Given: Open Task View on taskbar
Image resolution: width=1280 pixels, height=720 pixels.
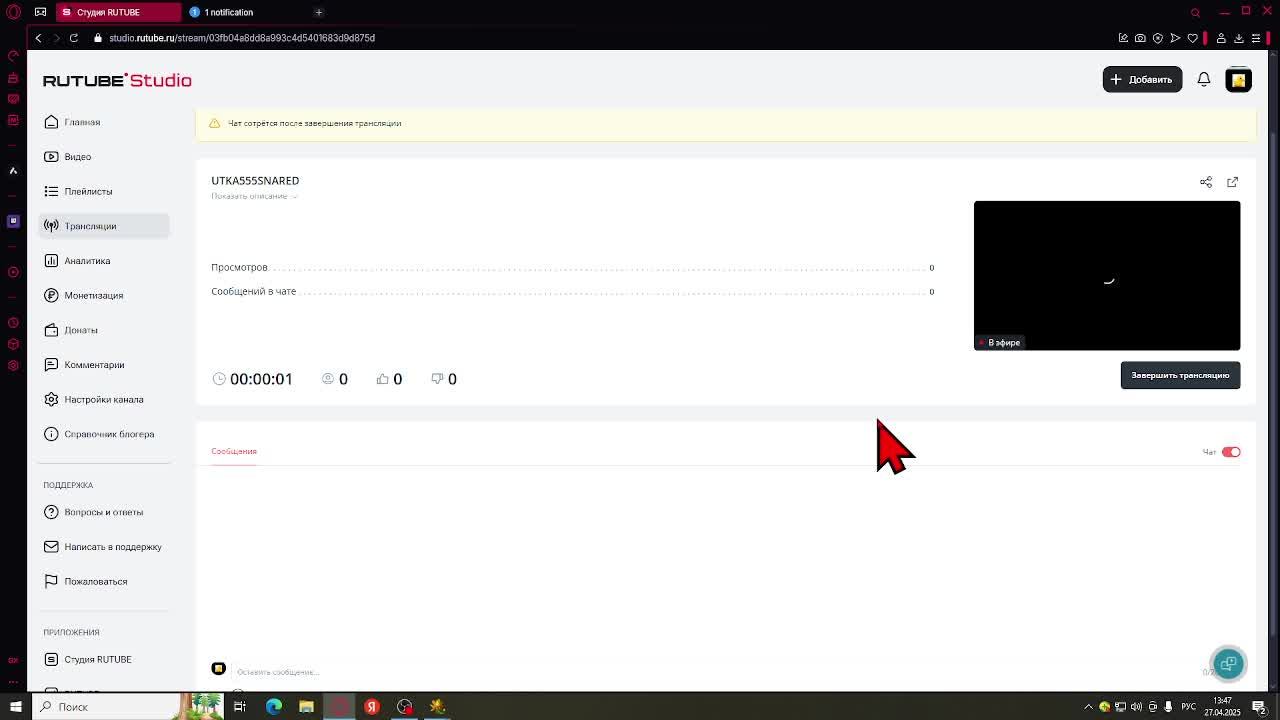Looking at the screenshot, I should click(x=240, y=707).
